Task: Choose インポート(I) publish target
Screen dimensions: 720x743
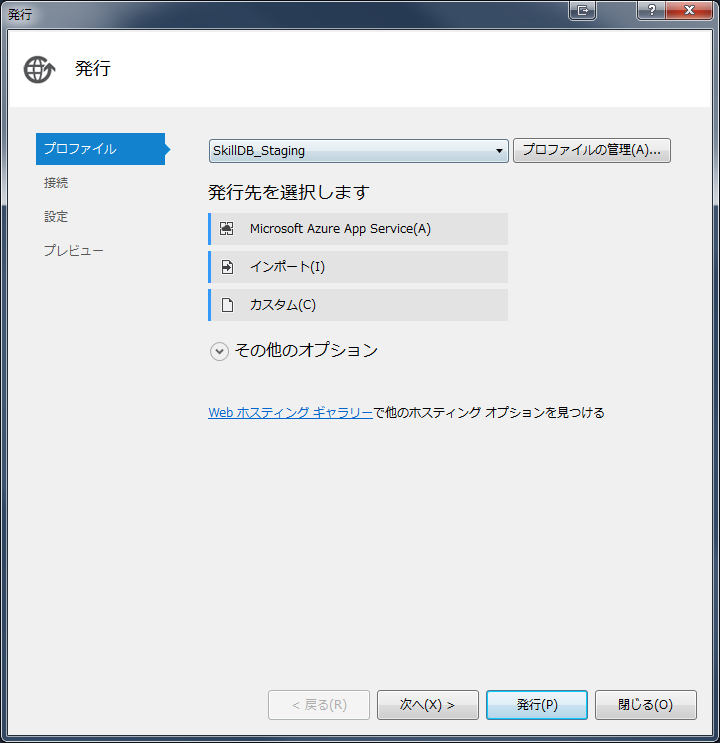Action: [358, 267]
